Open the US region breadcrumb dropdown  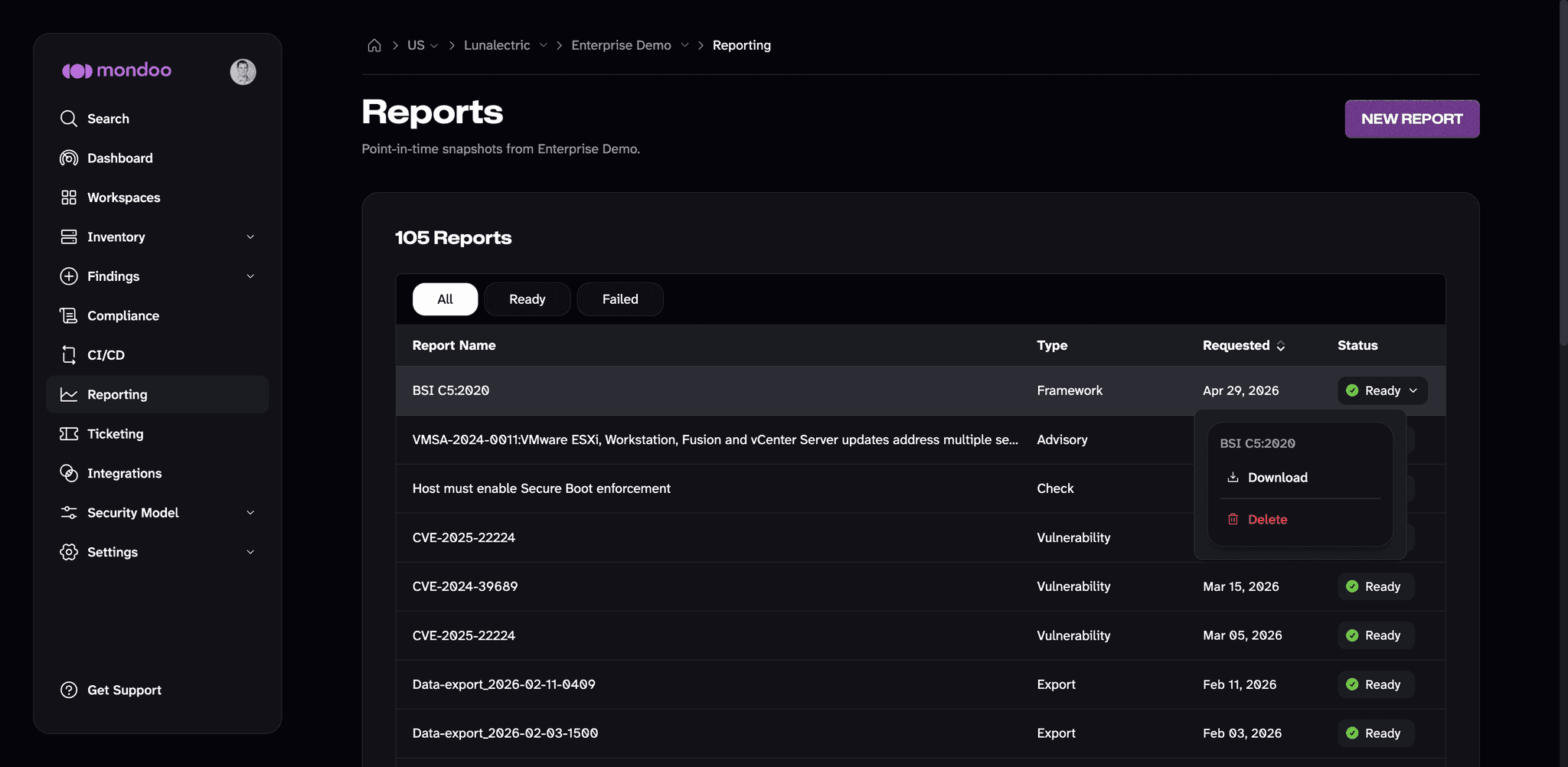434,45
